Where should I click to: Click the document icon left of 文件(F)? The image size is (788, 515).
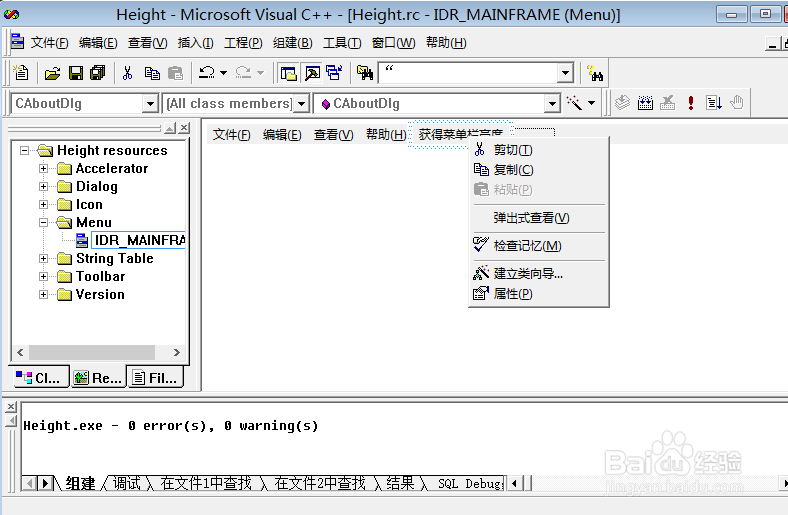pyautogui.click(x=18, y=41)
